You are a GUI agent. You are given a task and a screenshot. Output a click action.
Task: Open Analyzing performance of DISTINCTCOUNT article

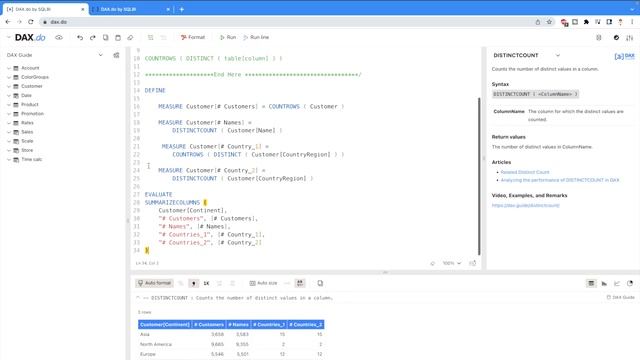tap(560, 180)
